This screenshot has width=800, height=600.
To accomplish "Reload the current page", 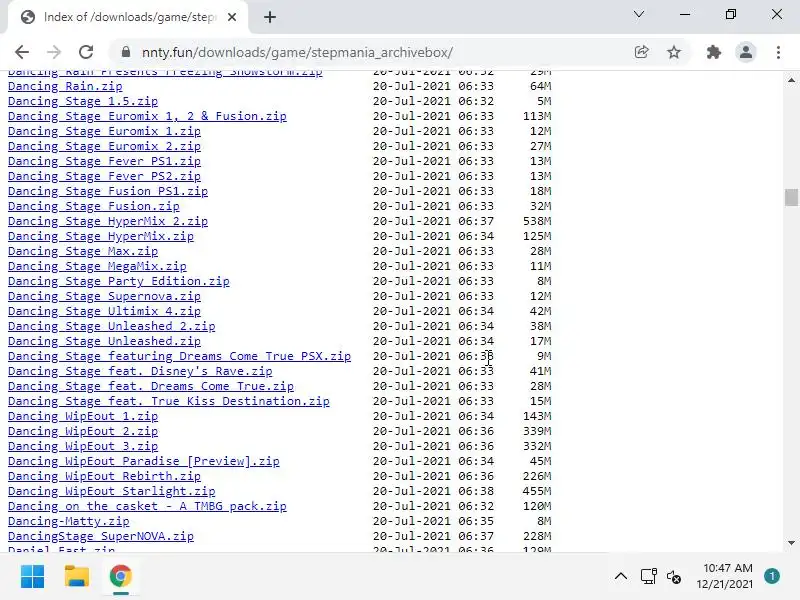I will coord(86,52).
